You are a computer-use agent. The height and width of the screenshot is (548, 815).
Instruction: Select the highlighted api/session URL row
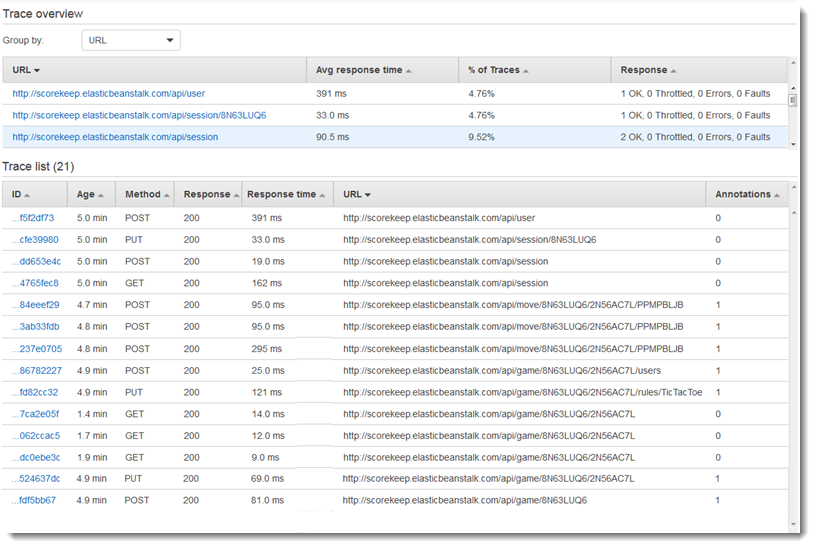[115, 137]
